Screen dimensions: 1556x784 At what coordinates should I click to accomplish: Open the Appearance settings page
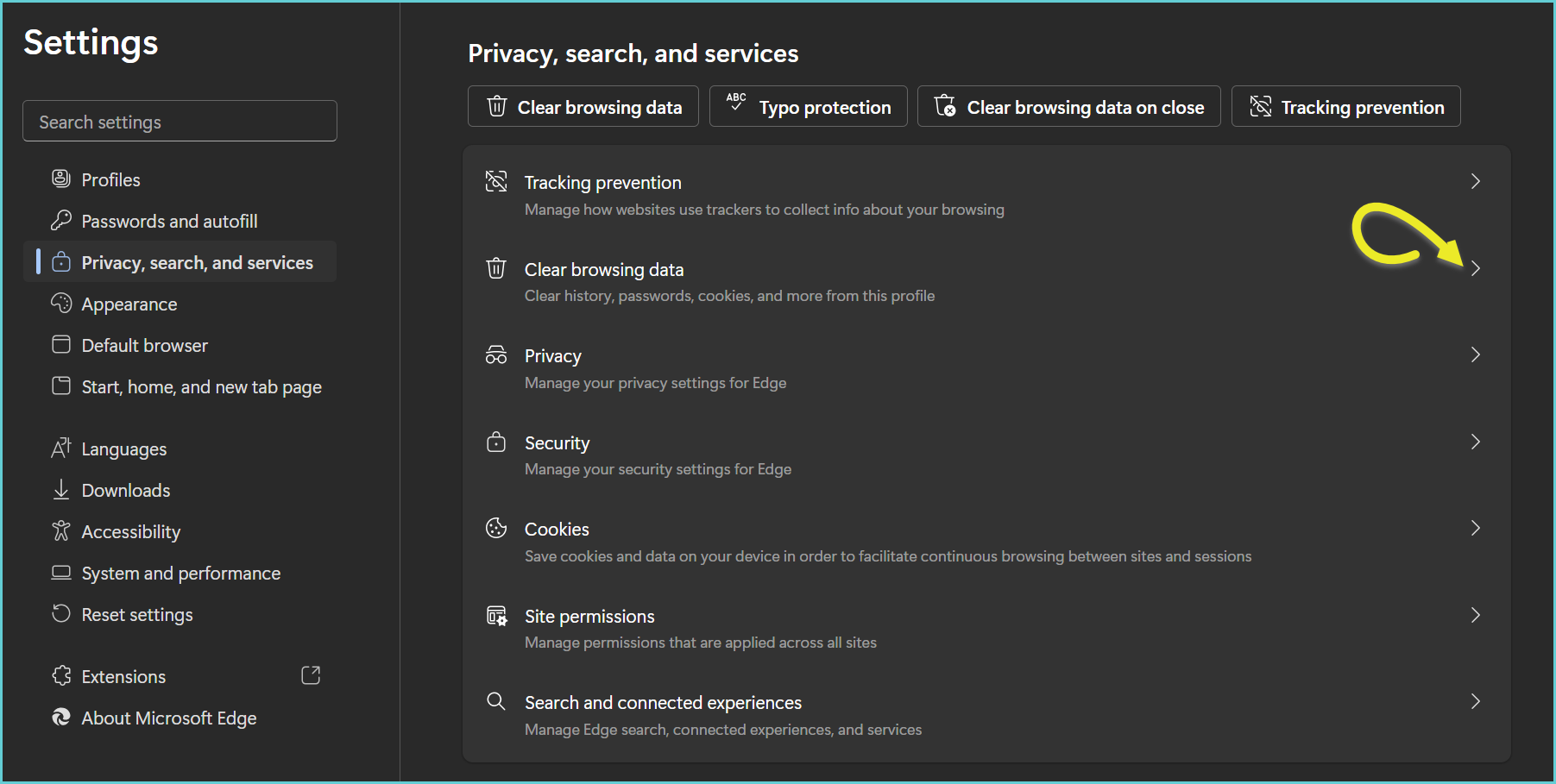(x=180, y=303)
